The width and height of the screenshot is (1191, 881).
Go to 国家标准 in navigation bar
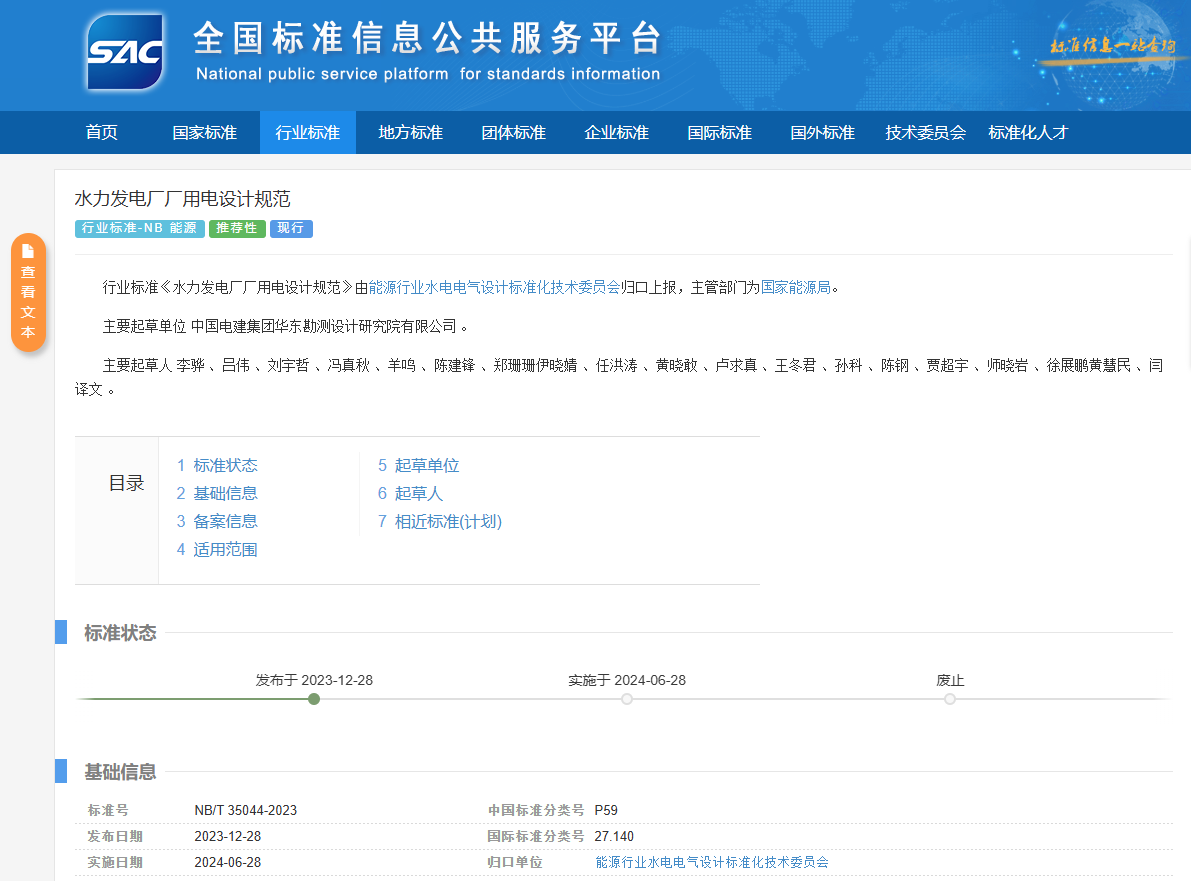pos(204,132)
